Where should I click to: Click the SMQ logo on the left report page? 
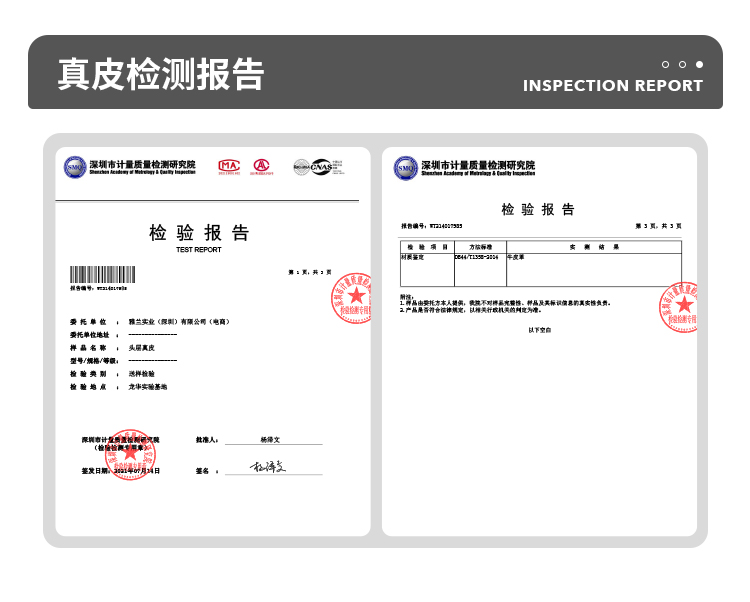(75, 167)
